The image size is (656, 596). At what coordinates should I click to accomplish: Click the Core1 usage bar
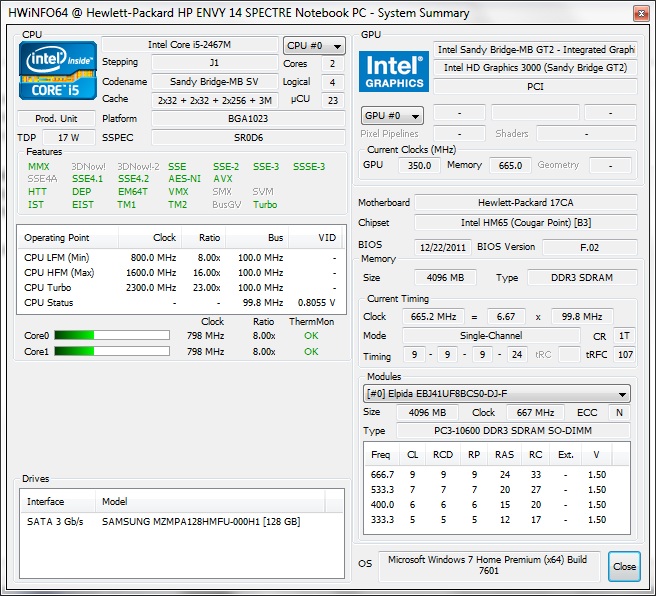(112, 351)
